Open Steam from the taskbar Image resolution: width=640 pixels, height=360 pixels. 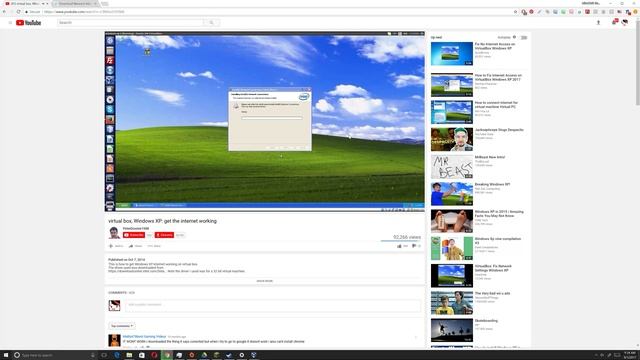point(229,355)
